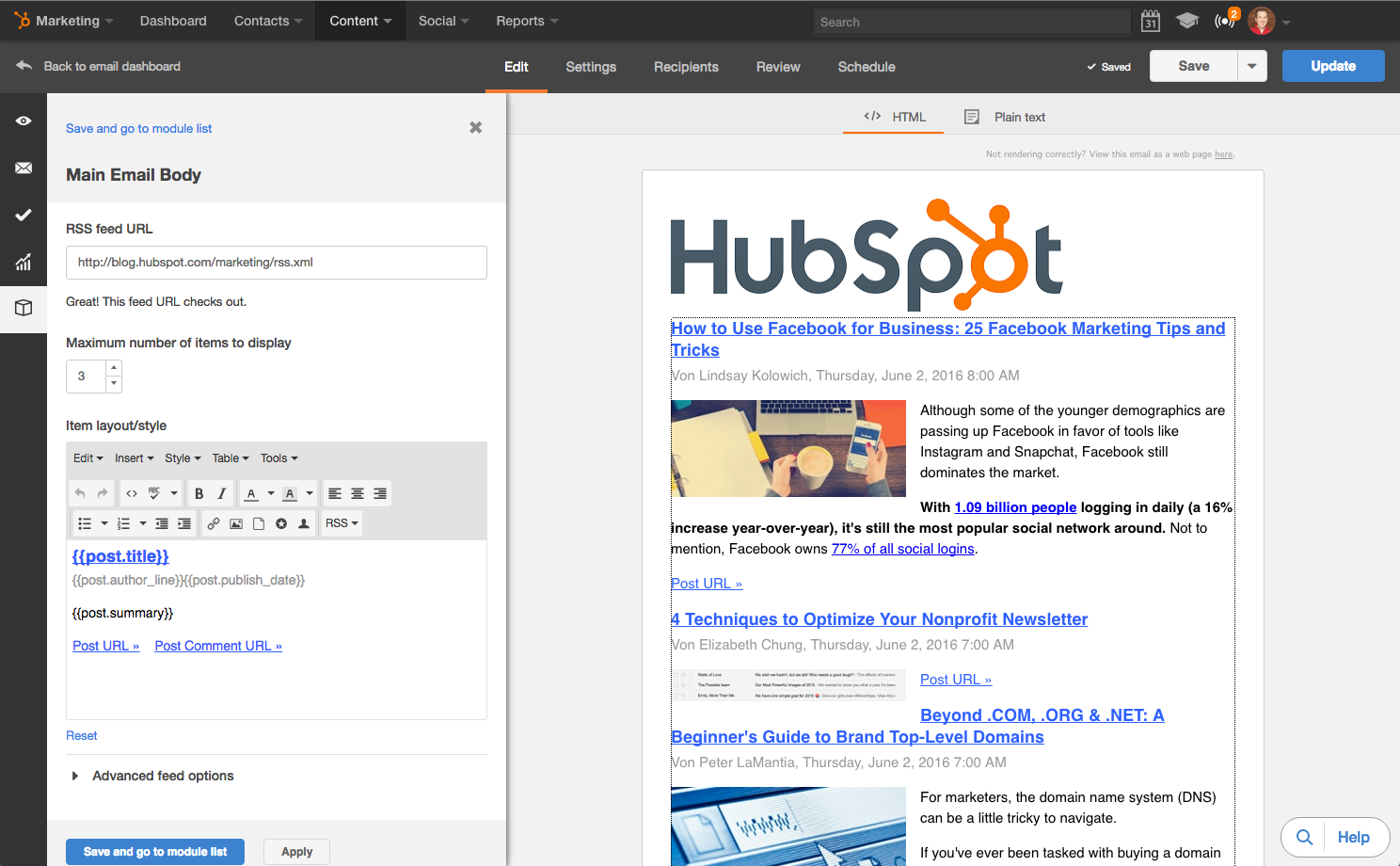Open the Save button dropdown arrow

pyautogui.click(x=1251, y=66)
